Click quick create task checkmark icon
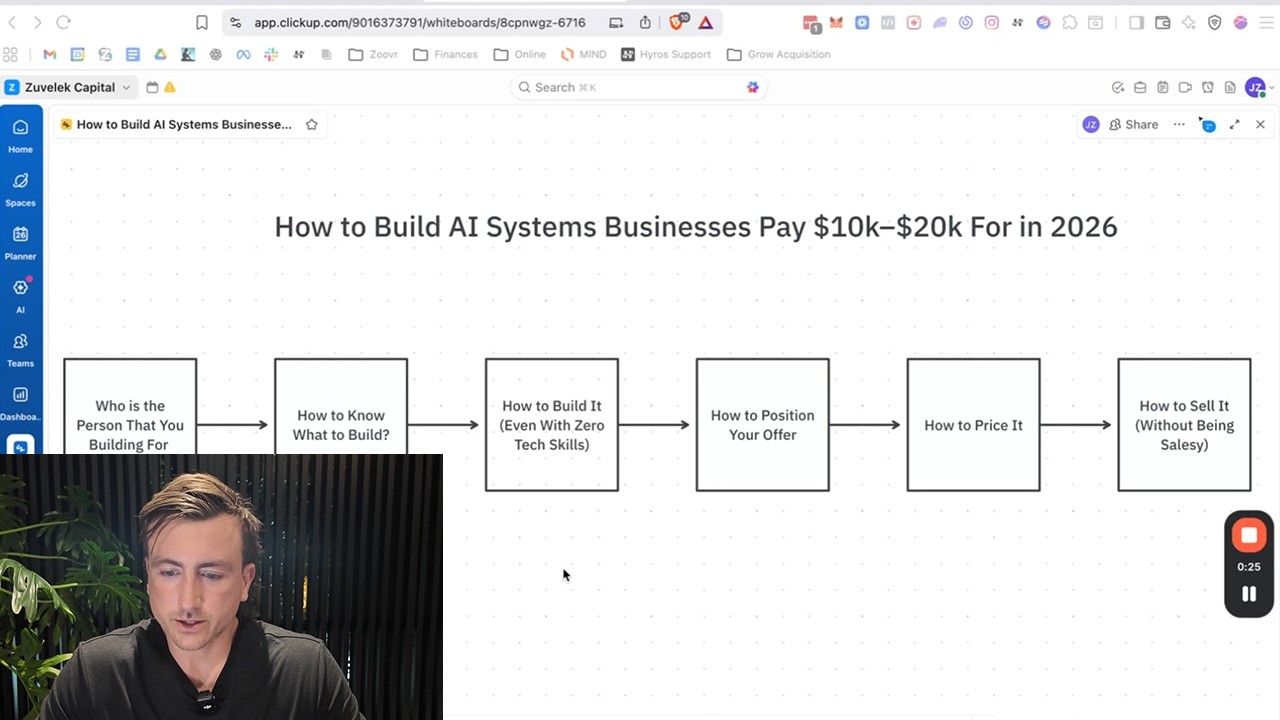1280x720 pixels. (x=1118, y=87)
